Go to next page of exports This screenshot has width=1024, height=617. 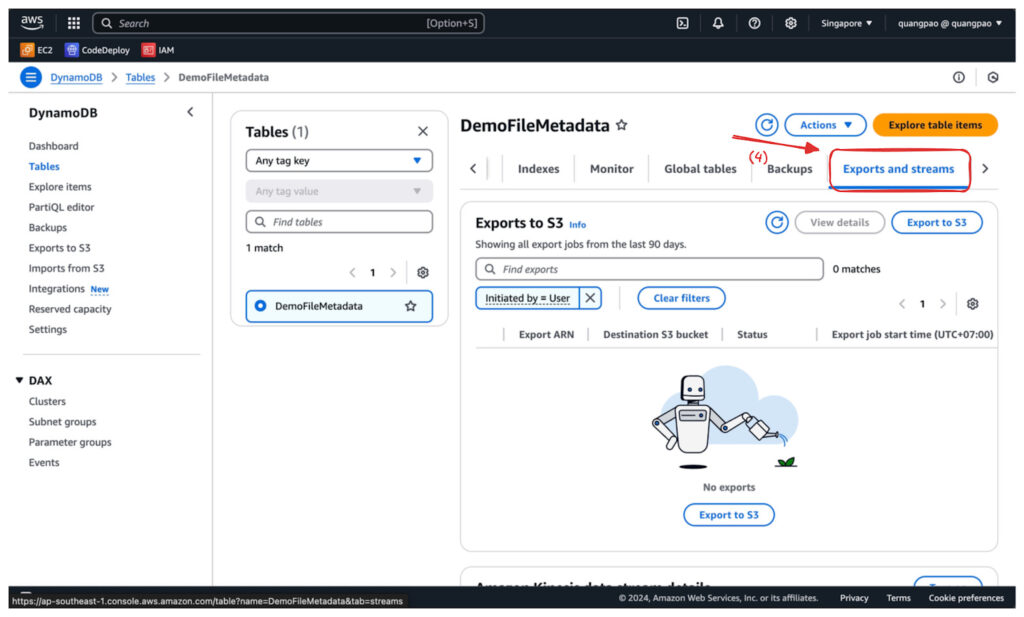pos(942,304)
